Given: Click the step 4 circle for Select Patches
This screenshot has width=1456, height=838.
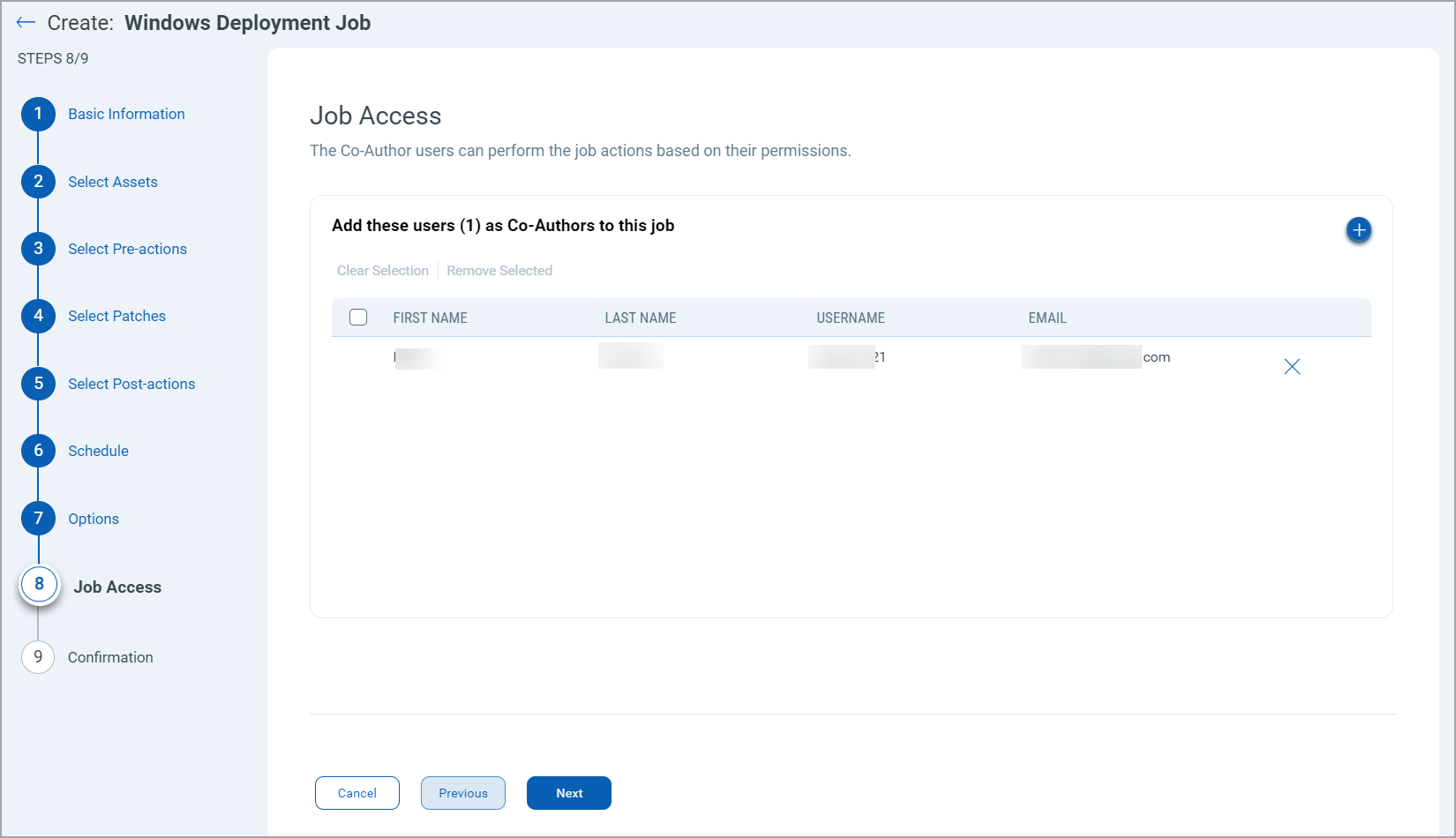Looking at the screenshot, I should [38, 316].
